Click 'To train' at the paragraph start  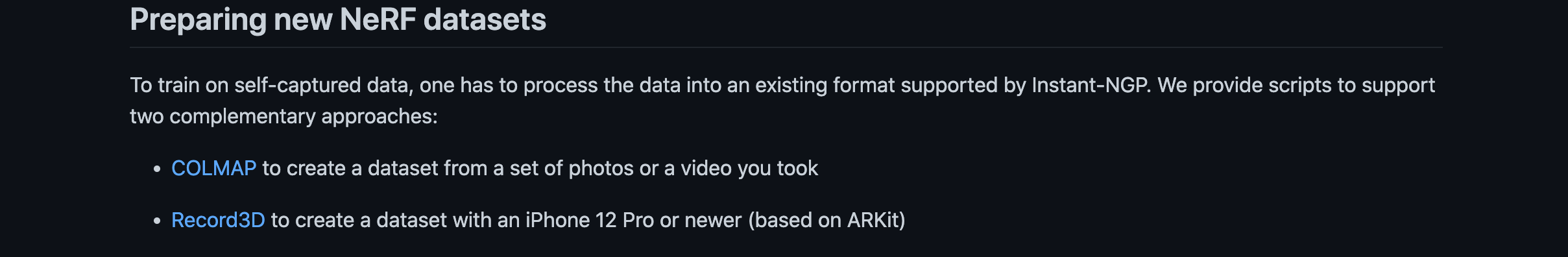165,85
